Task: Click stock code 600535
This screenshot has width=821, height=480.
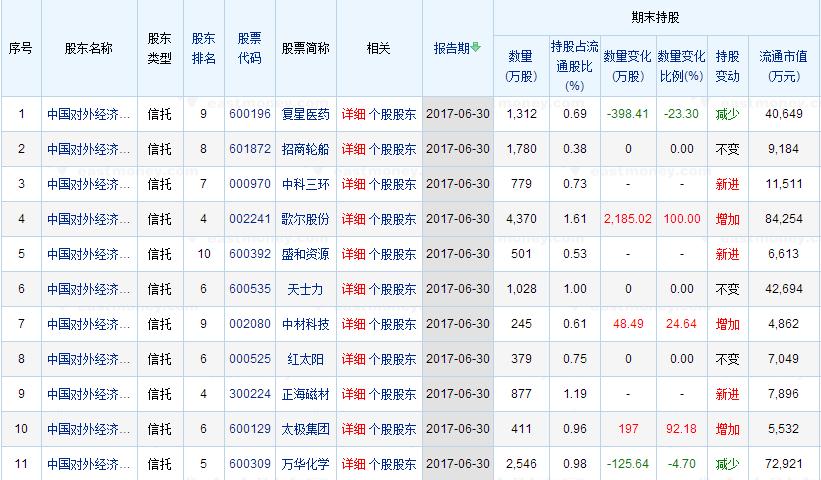Action: click(x=249, y=289)
